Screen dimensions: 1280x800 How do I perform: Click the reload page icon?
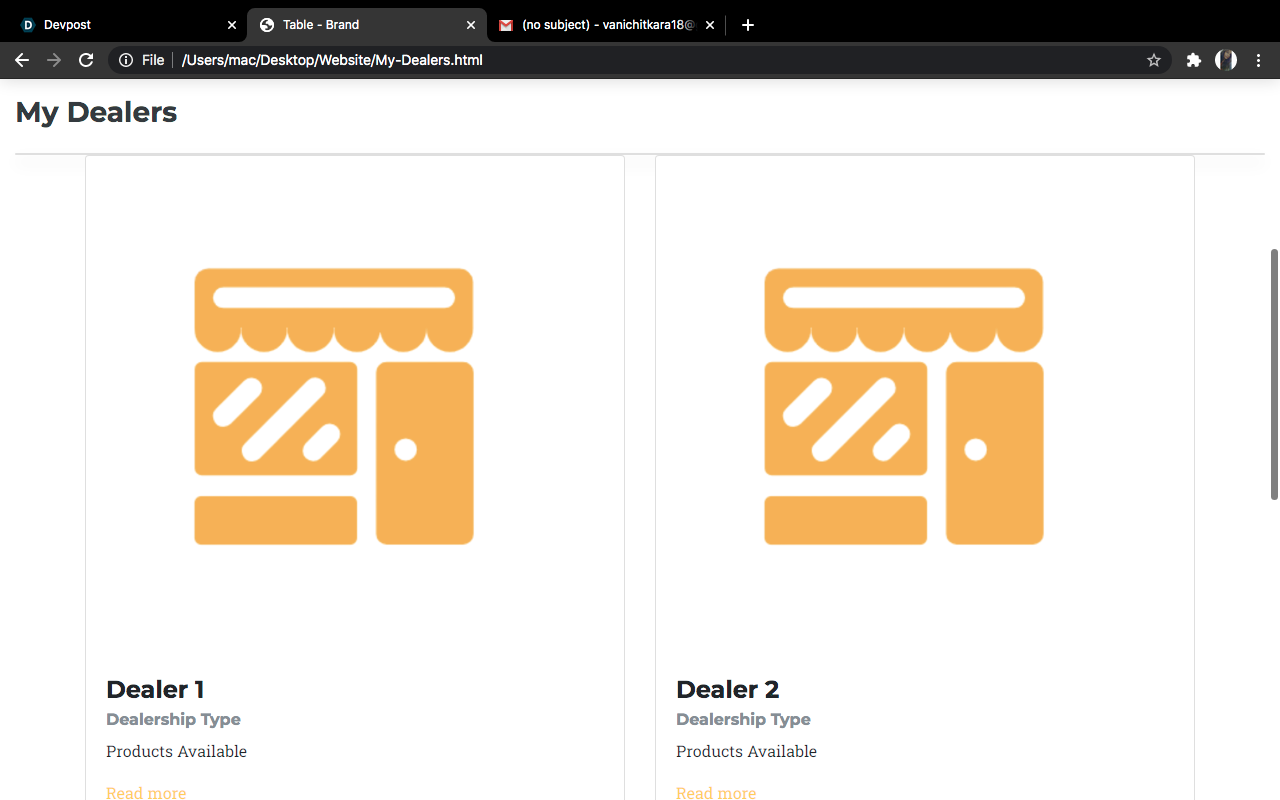coord(86,60)
